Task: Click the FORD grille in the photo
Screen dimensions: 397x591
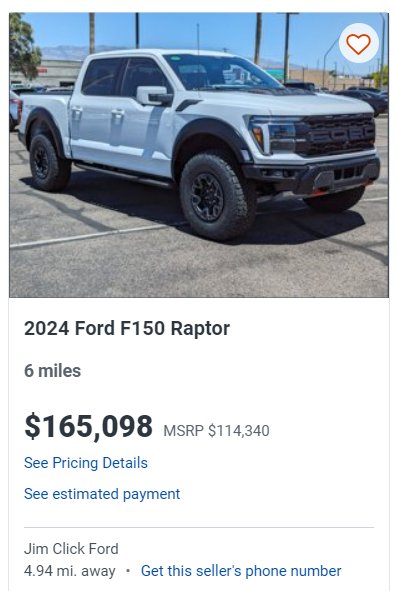Action: point(337,134)
